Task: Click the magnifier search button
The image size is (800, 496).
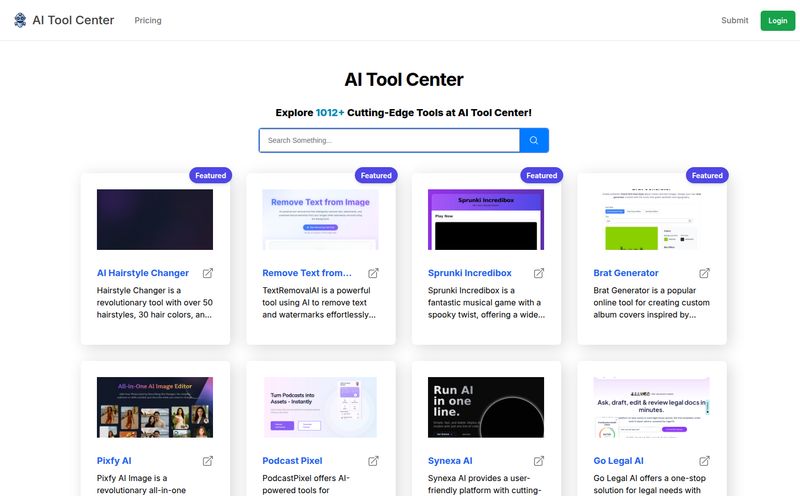Action: (534, 140)
